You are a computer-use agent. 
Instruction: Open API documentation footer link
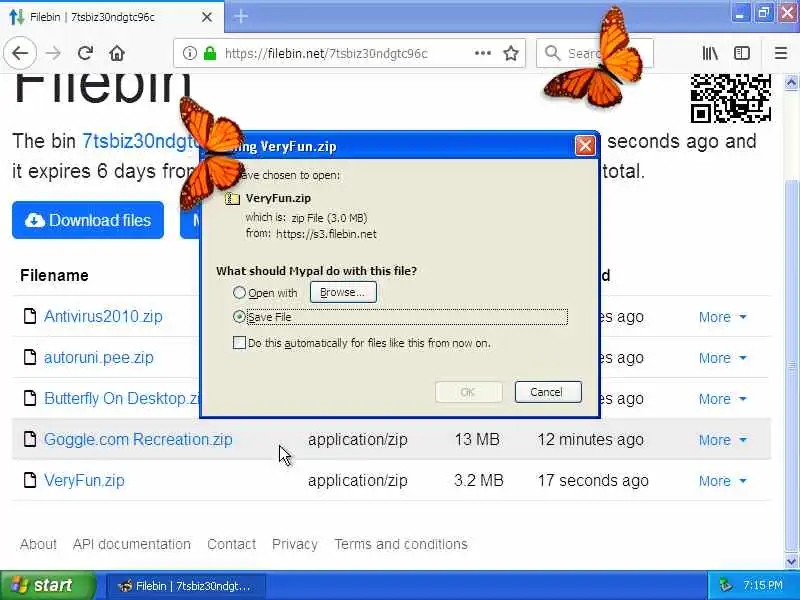click(x=132, y=544)
